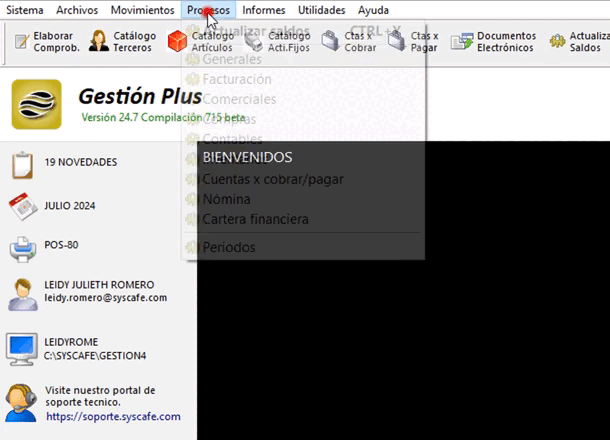
Task: Click the C:\SYSCAFE\GESTION4 path text
Action: [x=95, y=356]
